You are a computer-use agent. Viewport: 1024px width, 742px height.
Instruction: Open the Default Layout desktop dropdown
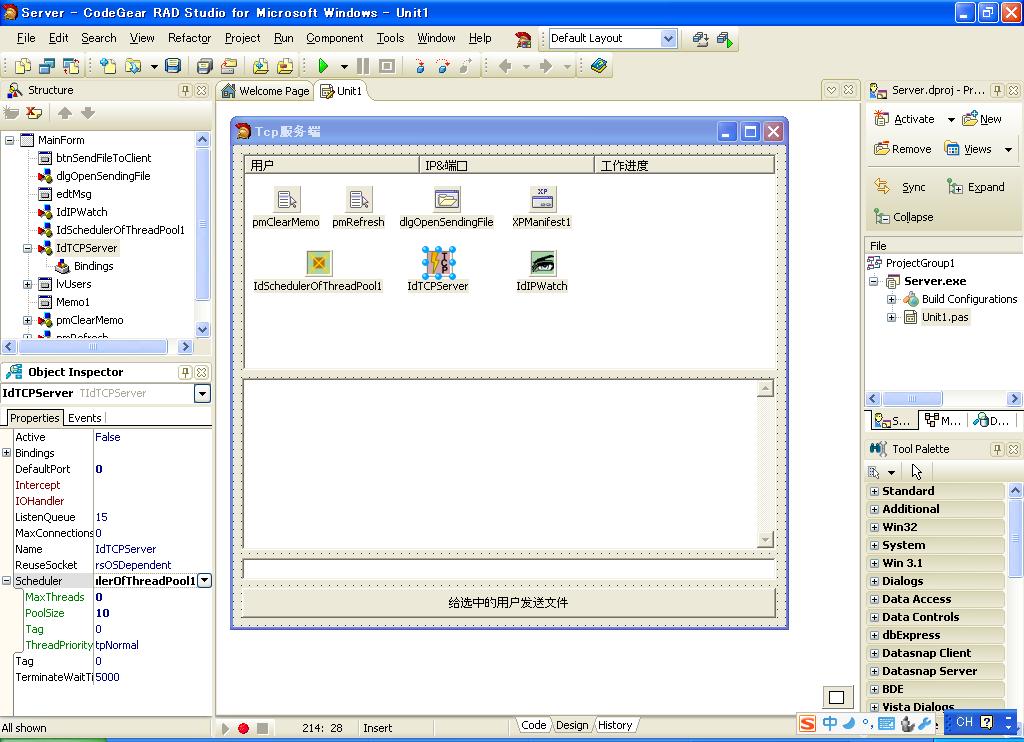[x=668, y=39]
